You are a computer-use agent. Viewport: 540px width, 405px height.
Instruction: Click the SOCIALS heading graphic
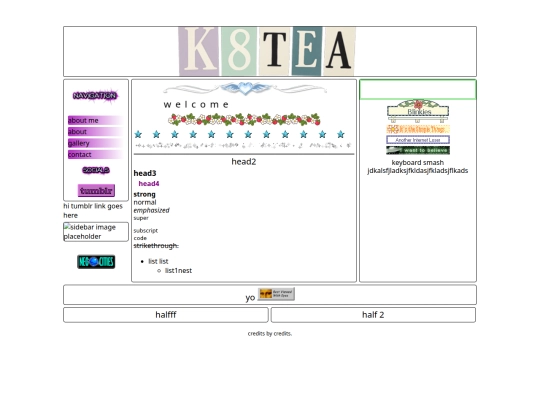click(x=96, y=170)
